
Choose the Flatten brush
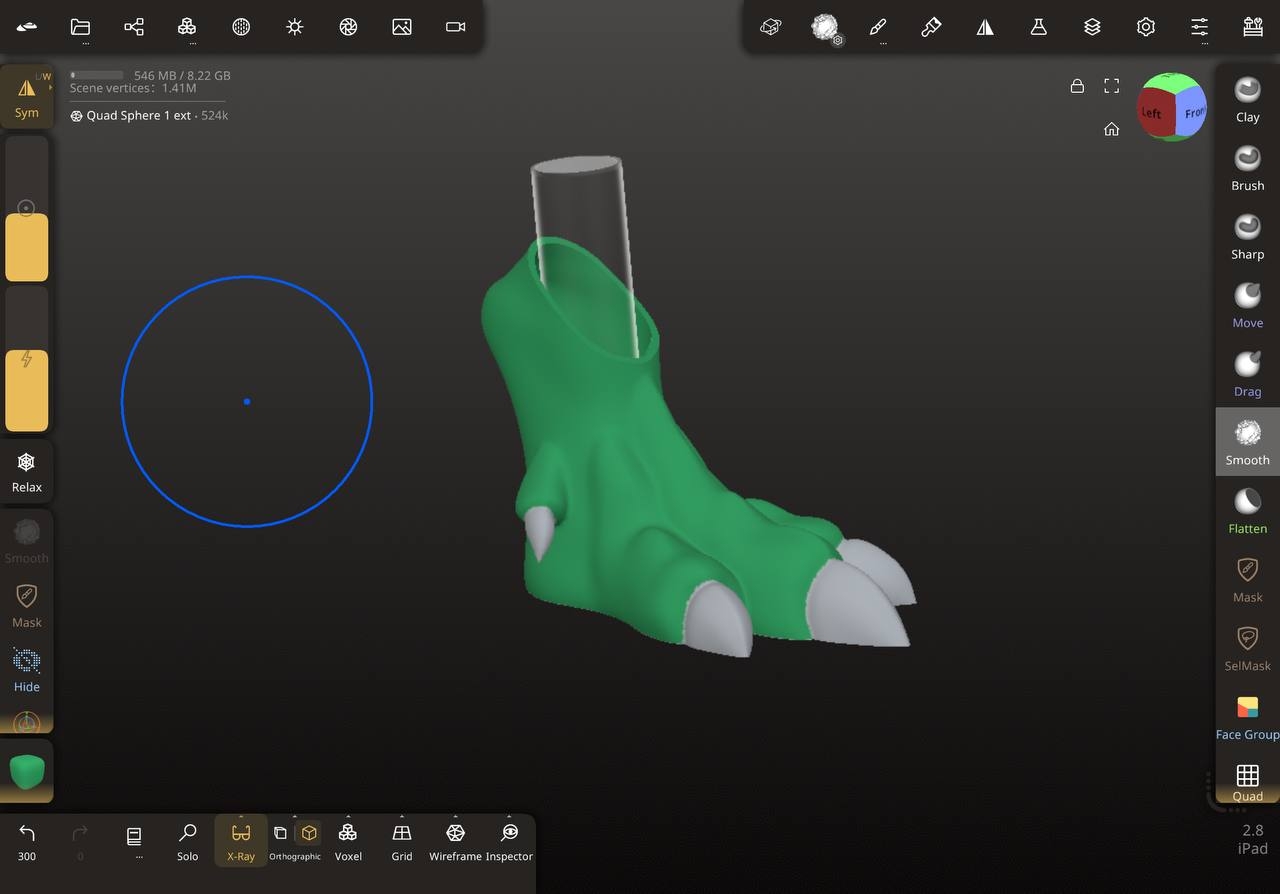click(1247, 511)
